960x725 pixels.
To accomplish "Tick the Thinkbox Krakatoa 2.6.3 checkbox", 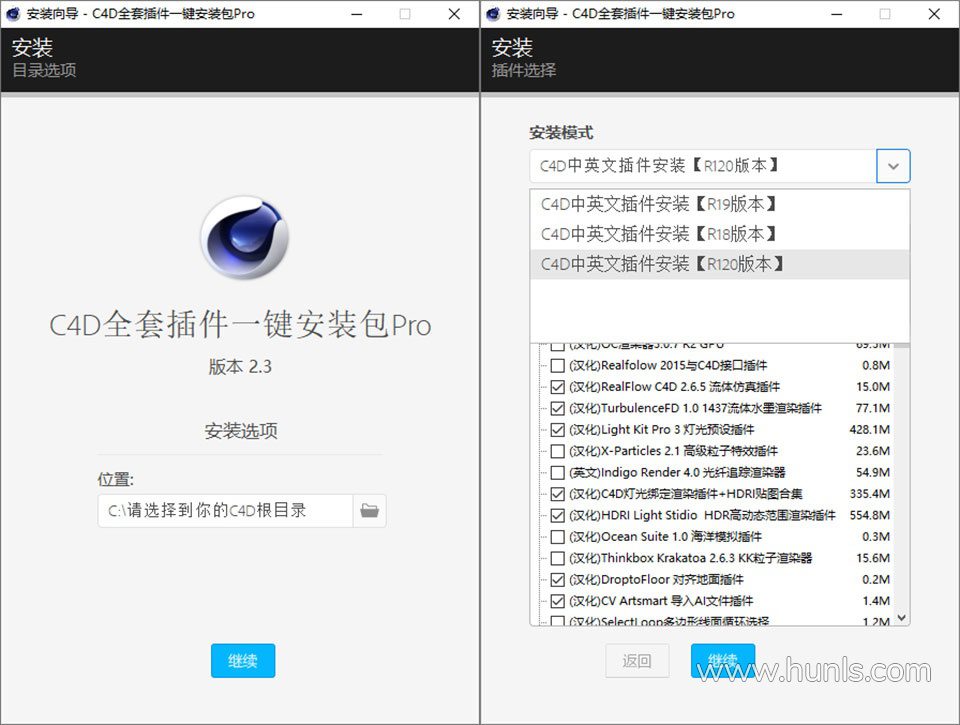I will [557, 558].
